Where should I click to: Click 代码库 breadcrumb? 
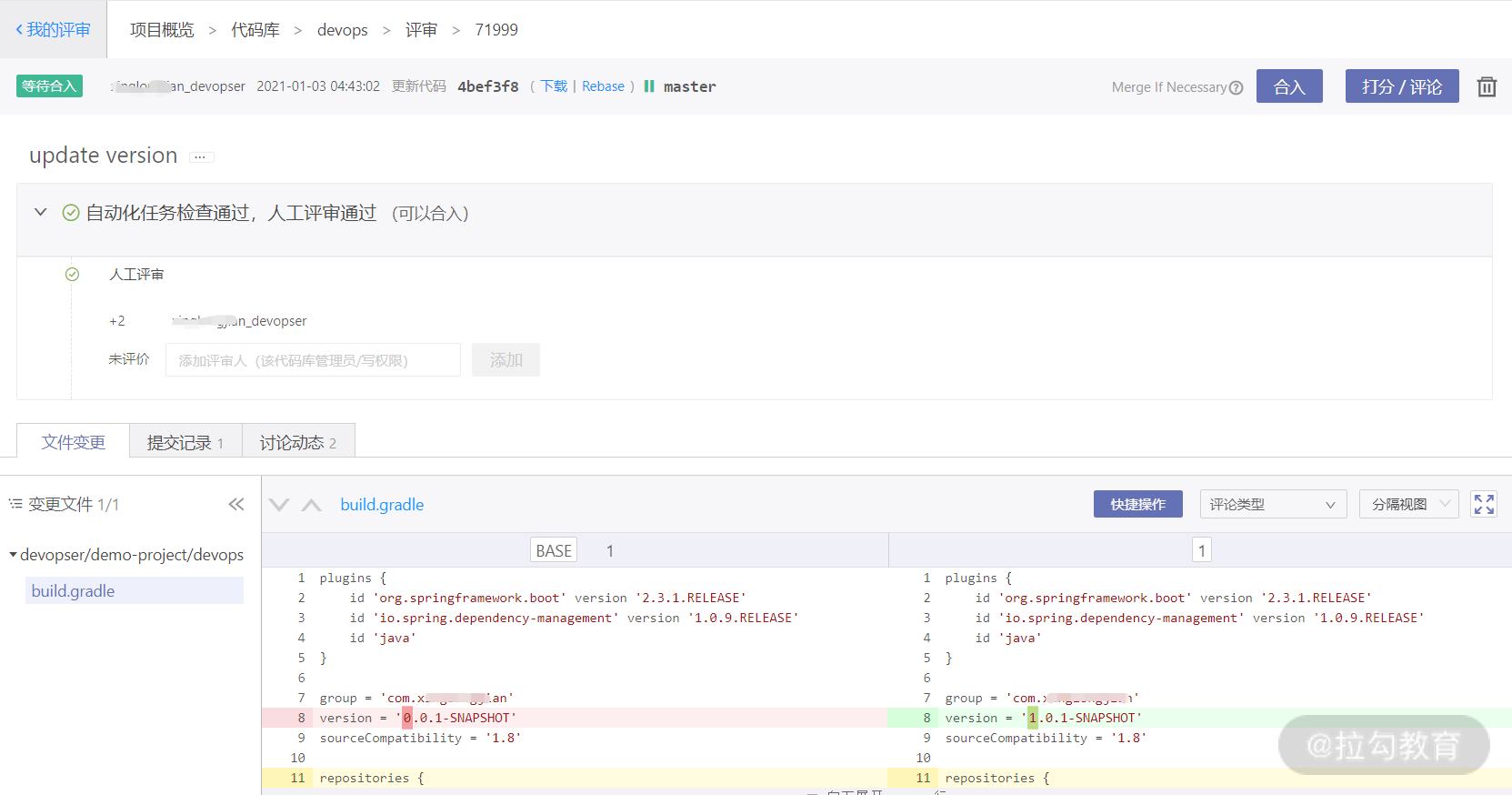[x=255, y=30]
